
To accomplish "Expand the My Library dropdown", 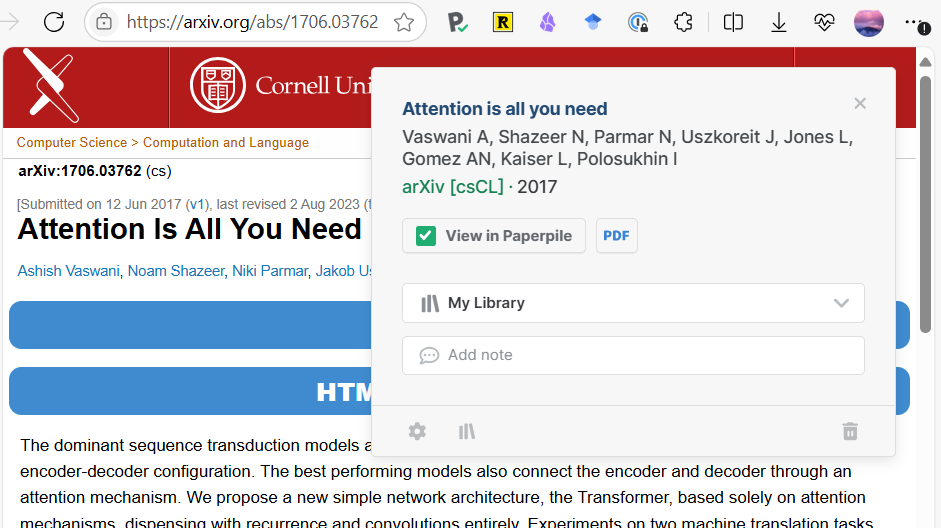I will coord(633,303).
